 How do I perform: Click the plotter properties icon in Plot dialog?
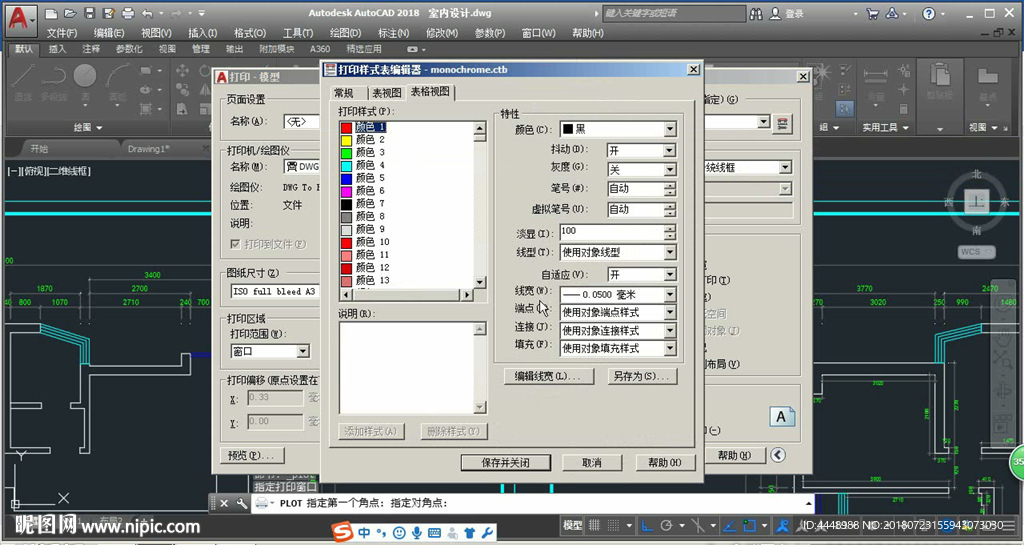point(782,123)
